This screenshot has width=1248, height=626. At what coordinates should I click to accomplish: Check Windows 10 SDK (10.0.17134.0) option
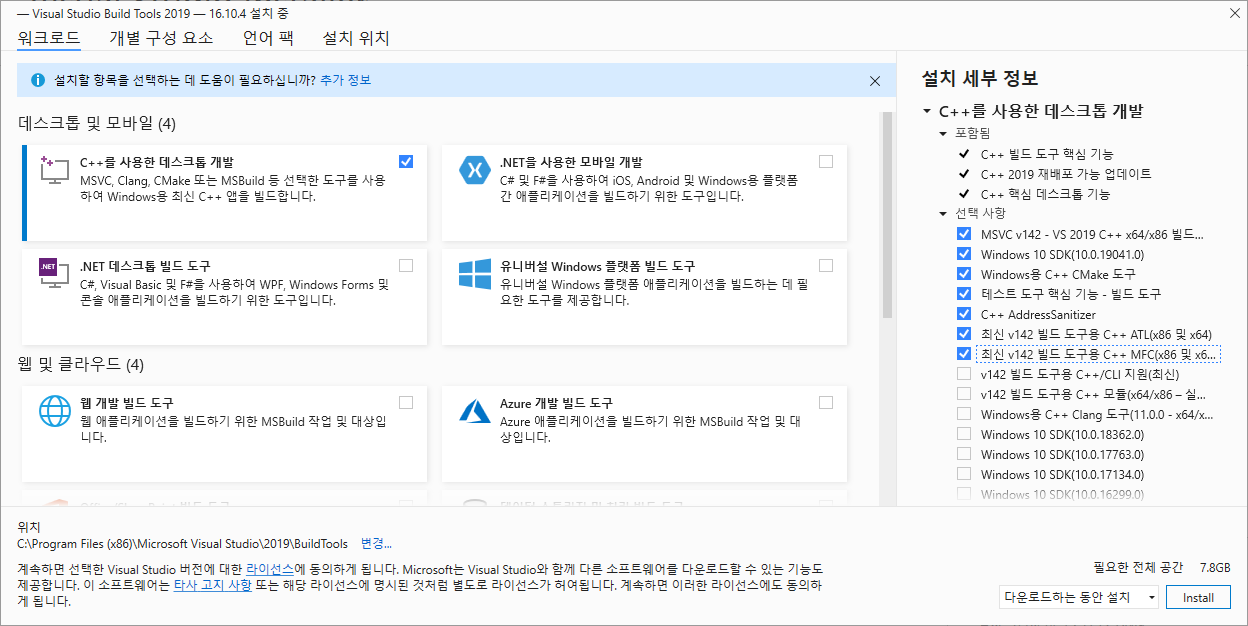pos(964,474)
